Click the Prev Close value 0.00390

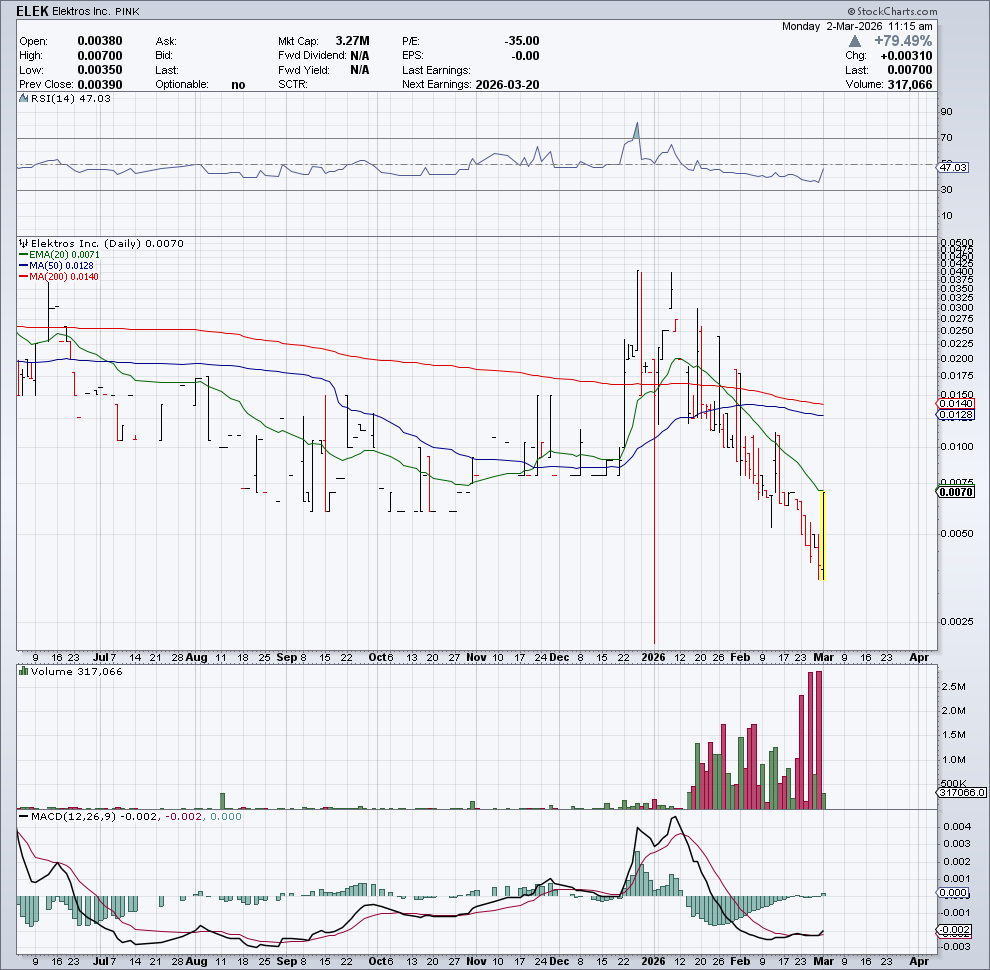[100, 85]
